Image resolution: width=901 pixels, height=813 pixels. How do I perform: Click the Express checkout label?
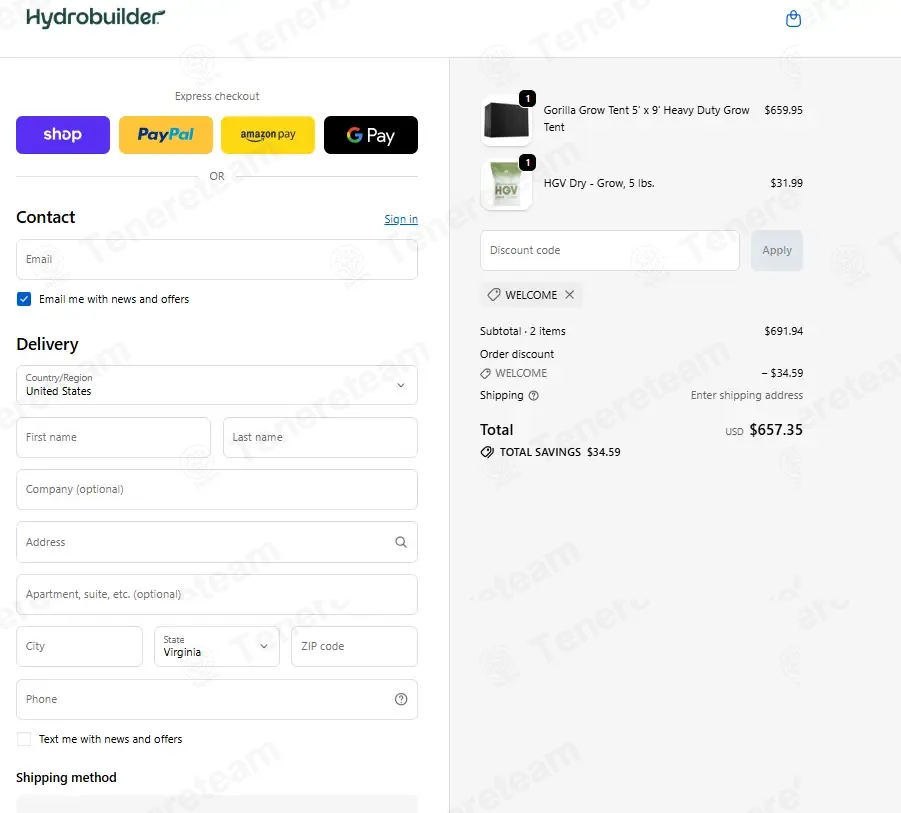(217, 96)
